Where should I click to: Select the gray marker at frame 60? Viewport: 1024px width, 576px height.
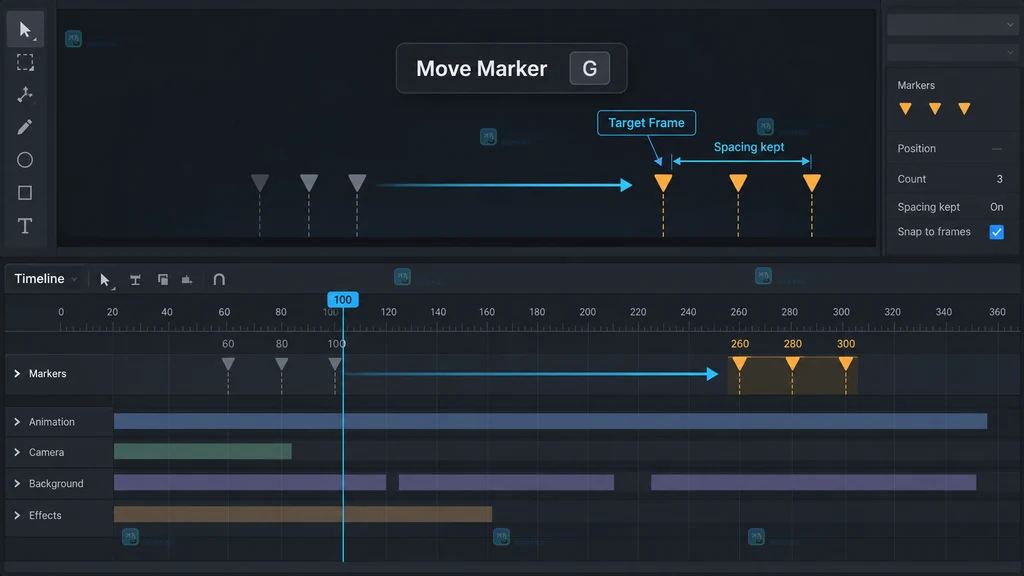click(228, 364)
